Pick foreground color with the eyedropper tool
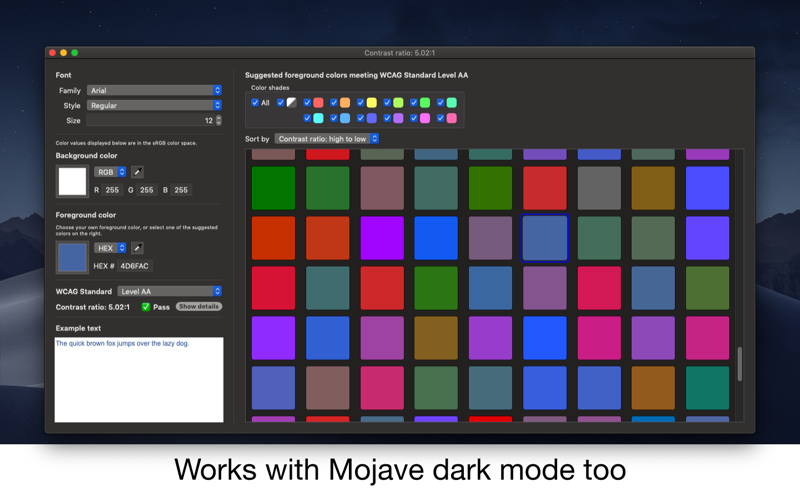 pyautogui.click(x=137, y=248)
